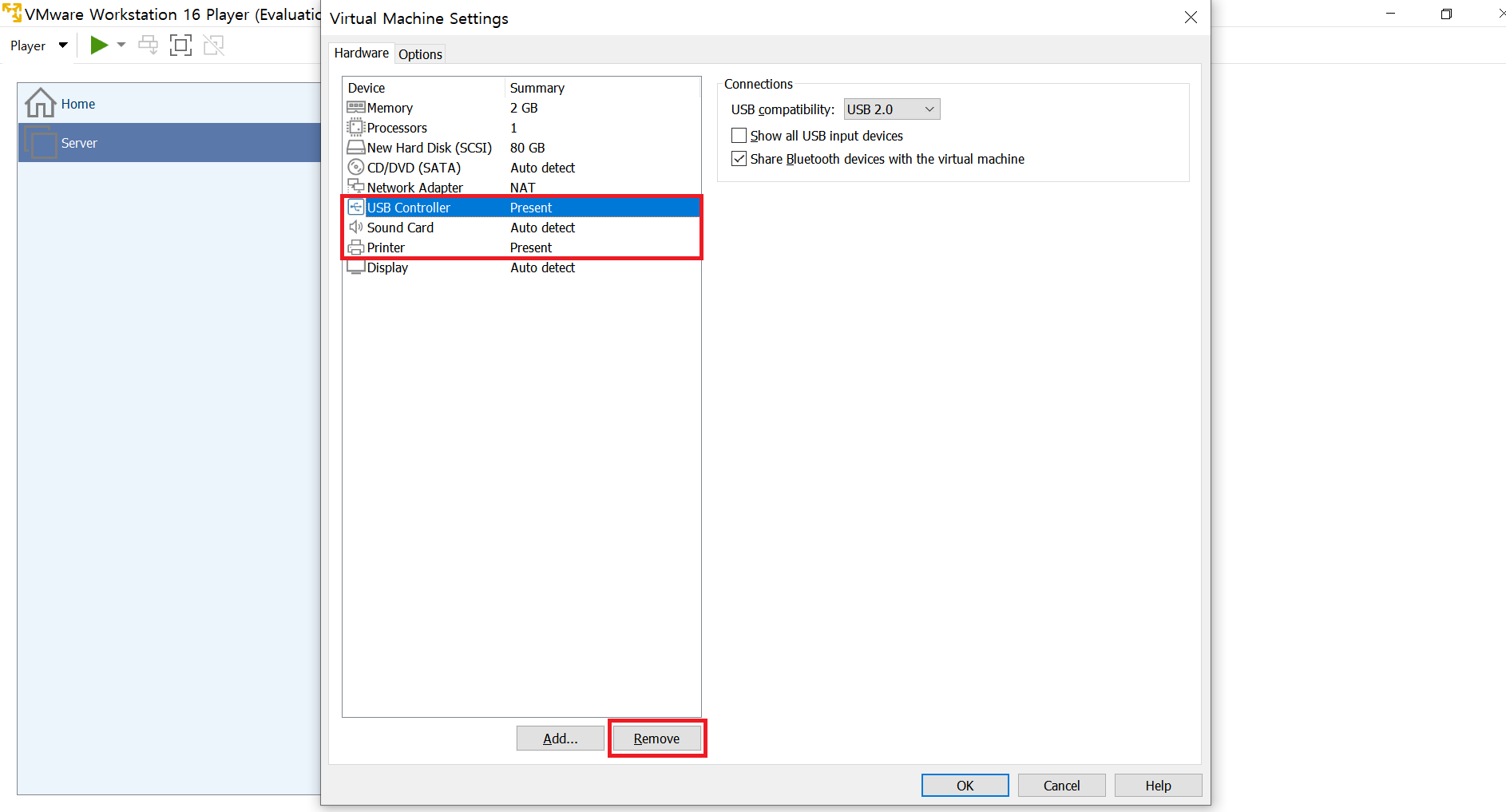This screenshot has width=1506, height=812.
Task: Click the 80 GB summary value
Action: (x=528, y=148)
